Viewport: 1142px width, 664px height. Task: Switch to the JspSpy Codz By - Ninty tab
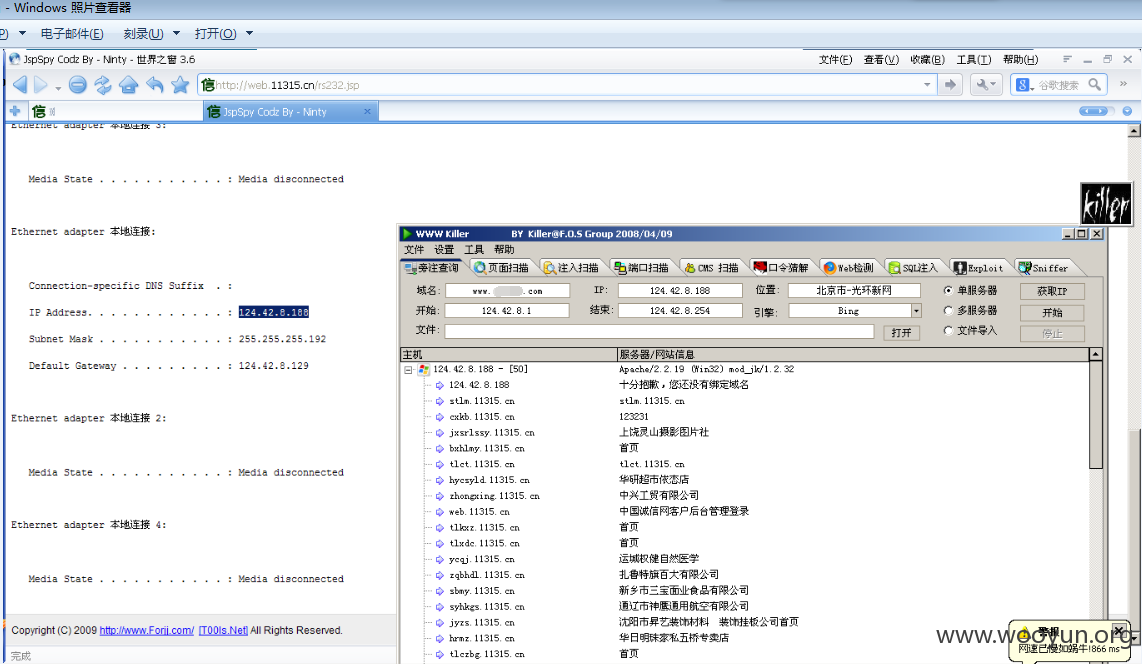pyautogui.click(x=290, y=111)
